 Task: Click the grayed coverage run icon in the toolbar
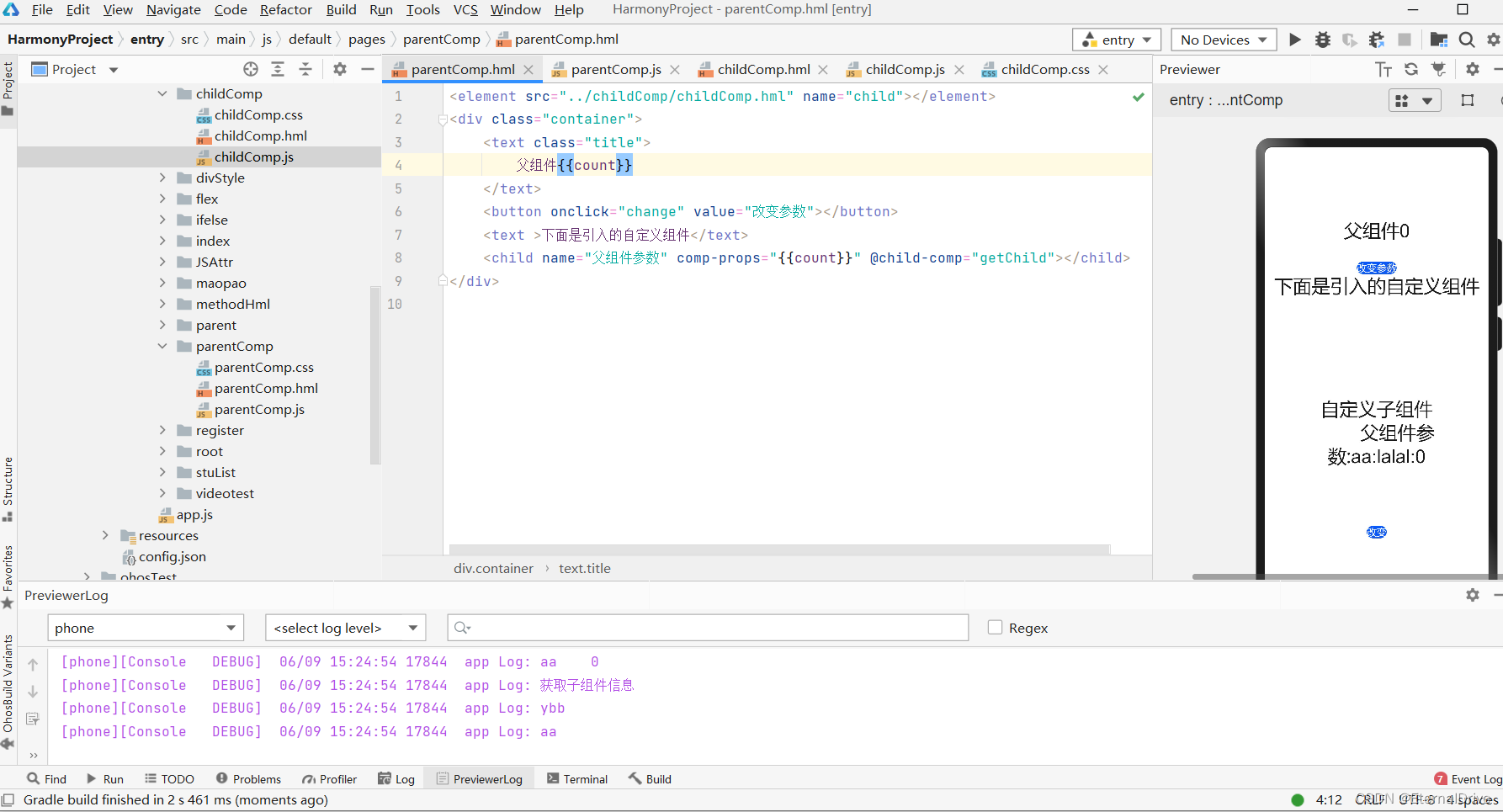pos(1350,40)
